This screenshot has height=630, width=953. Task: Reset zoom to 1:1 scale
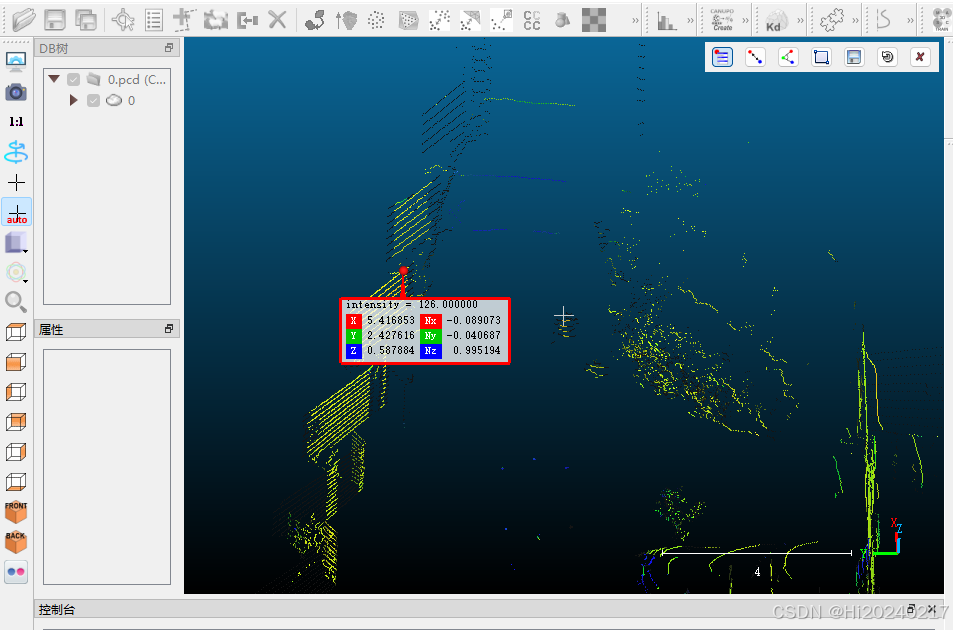(x=16, y=122)
